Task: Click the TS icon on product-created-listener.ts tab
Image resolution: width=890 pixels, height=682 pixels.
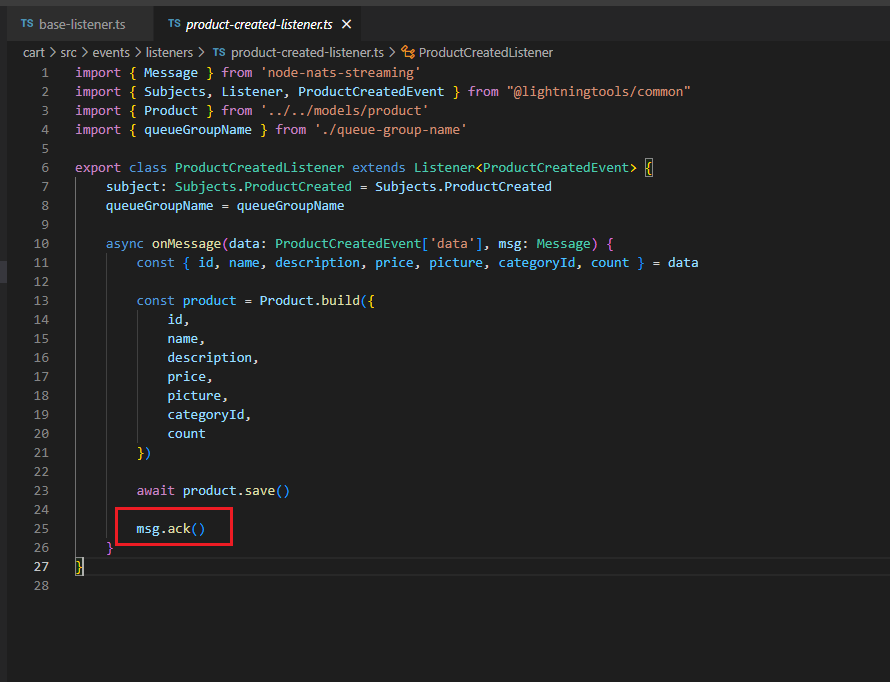Action: click(x=174, y=23)
